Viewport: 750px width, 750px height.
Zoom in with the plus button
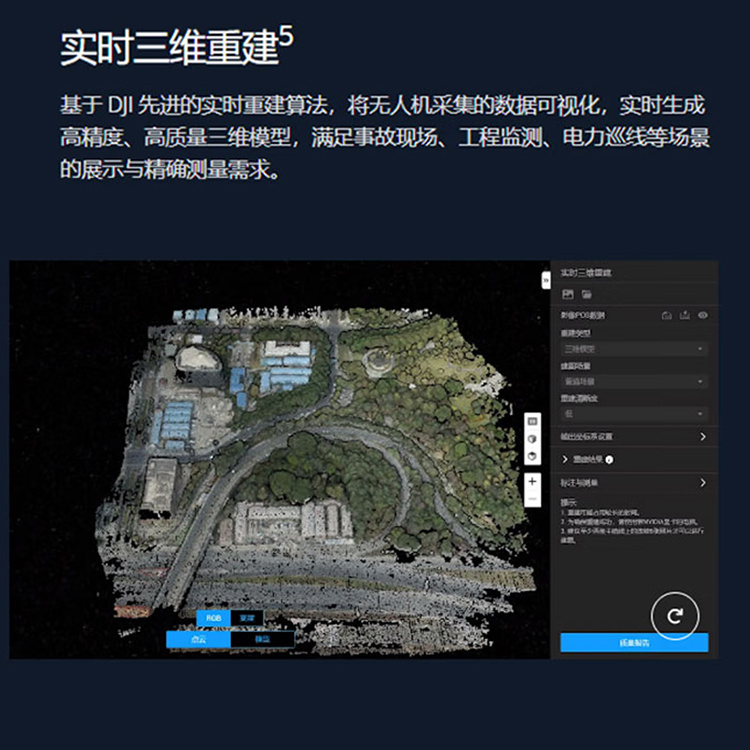coord(532,481)
